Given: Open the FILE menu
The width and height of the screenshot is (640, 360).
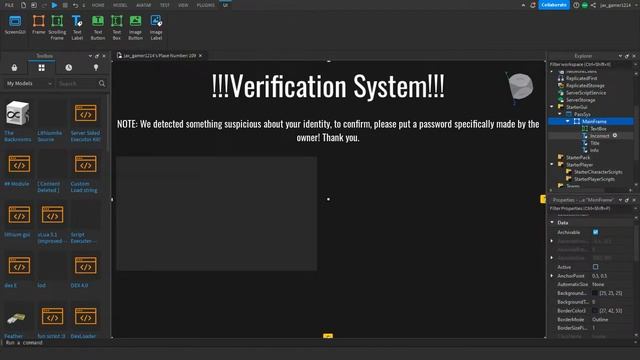Looking at the screenshot, I should coord(9,5).
